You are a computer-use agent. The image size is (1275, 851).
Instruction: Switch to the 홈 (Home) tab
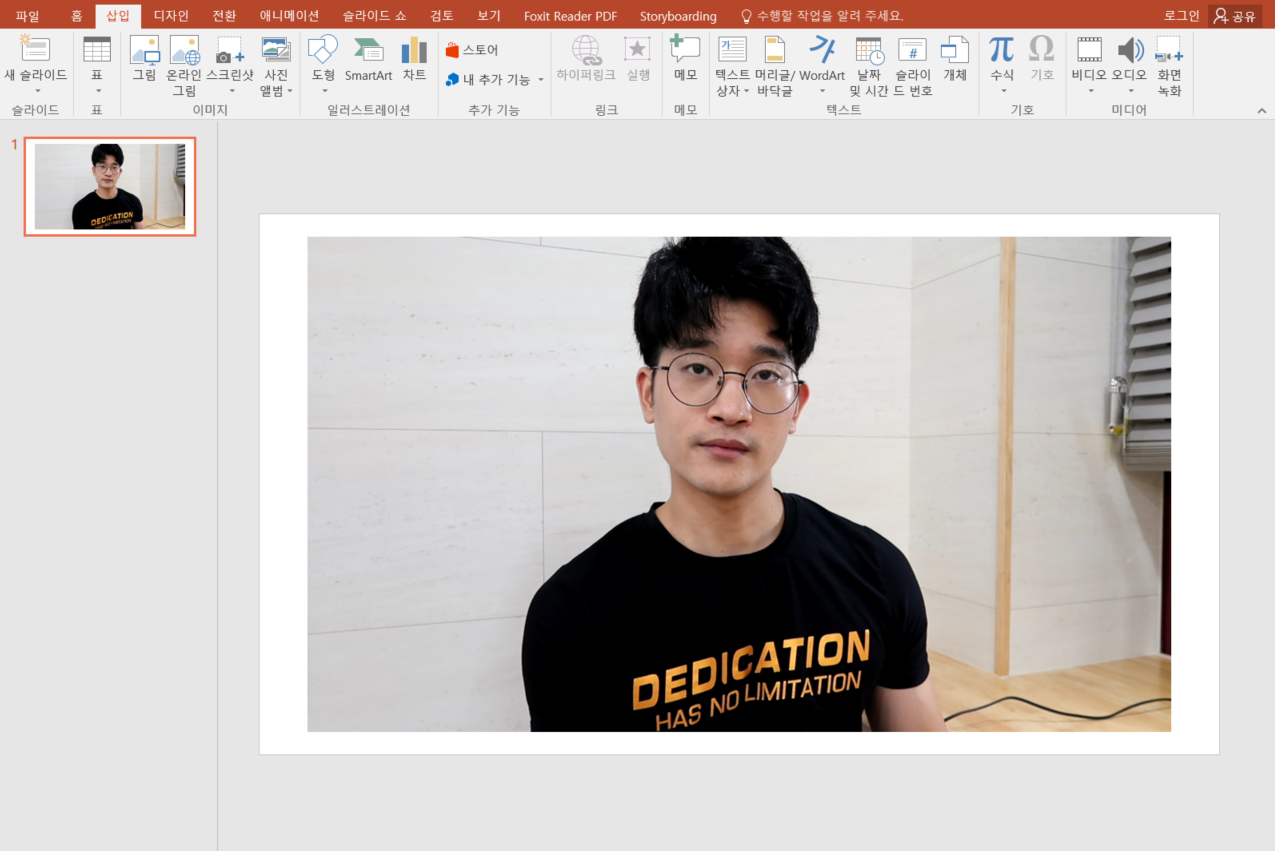76,16
